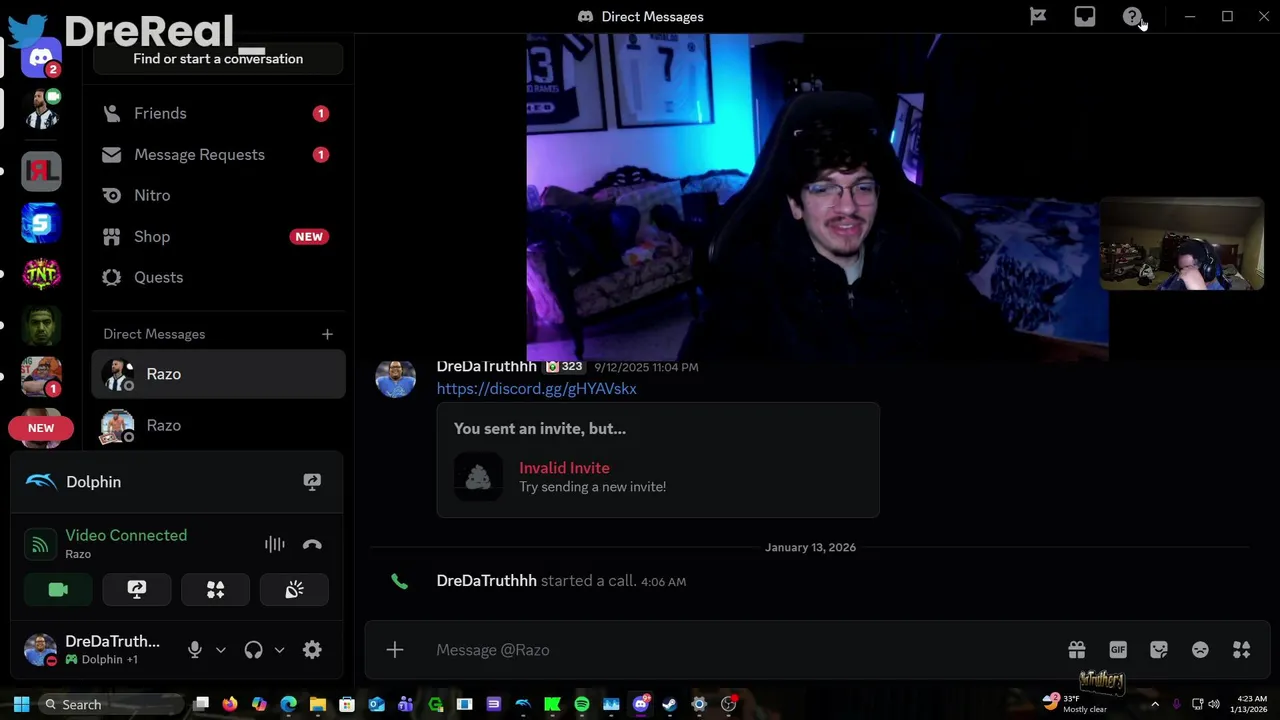Open the gift icon in message bar
The height and width of the screenshot is (720, 1280).
coord(1077,650)
